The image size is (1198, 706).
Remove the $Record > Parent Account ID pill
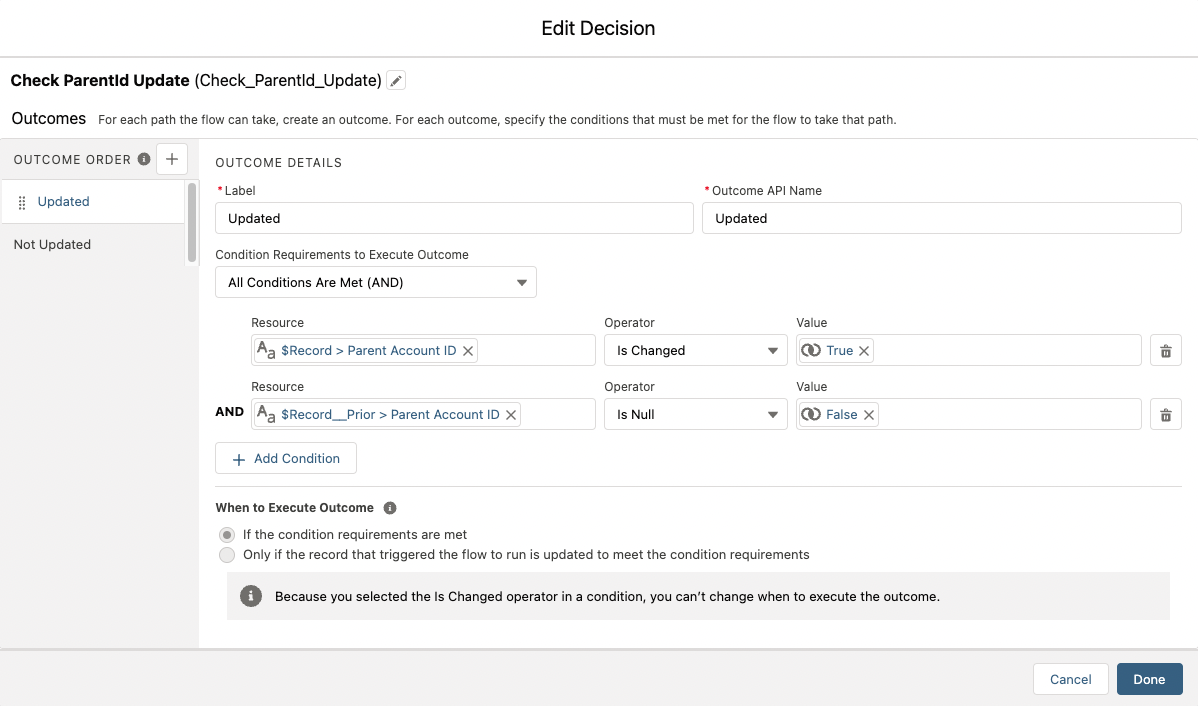468,351
